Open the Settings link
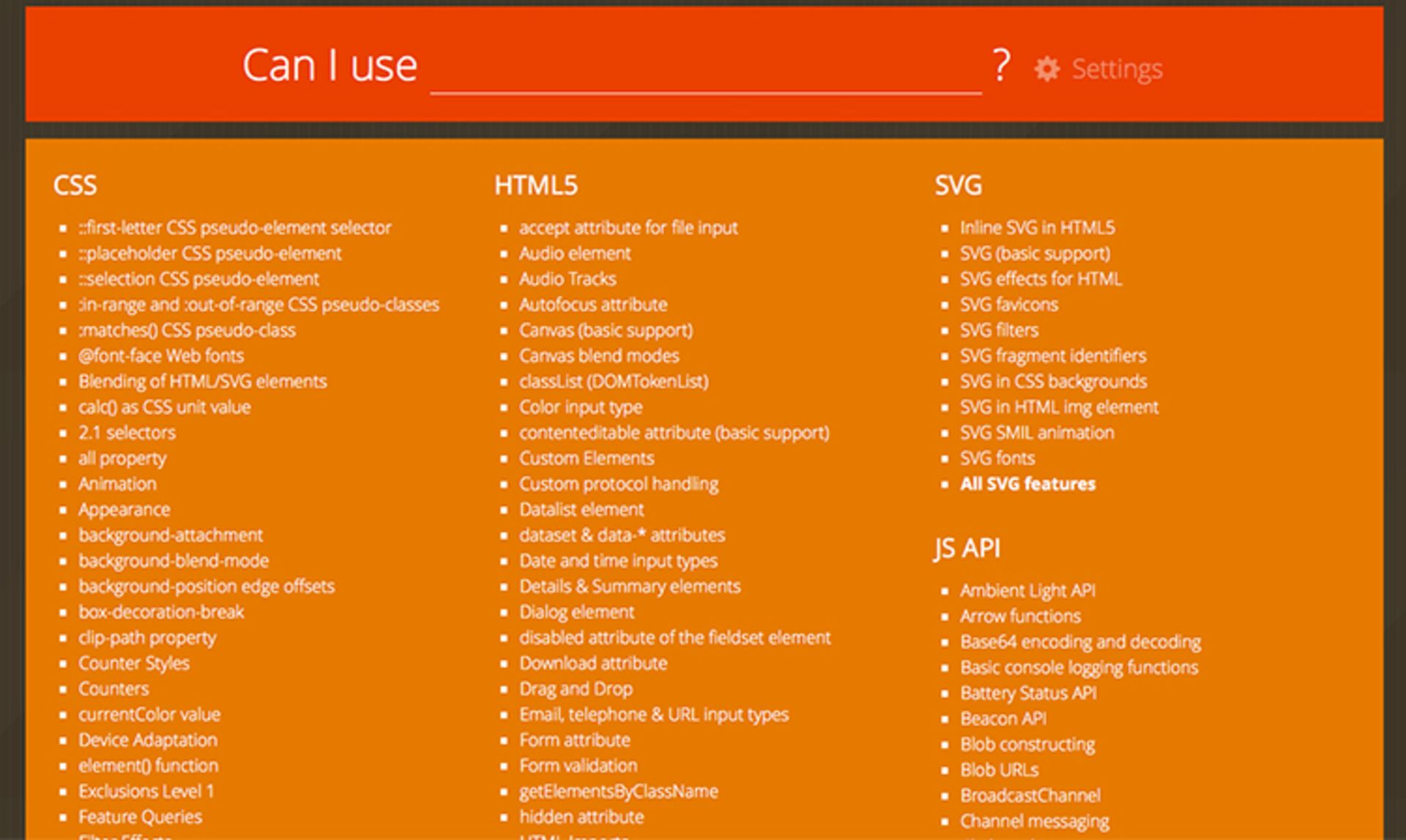1406x840 pixels. click(1117, 69)
